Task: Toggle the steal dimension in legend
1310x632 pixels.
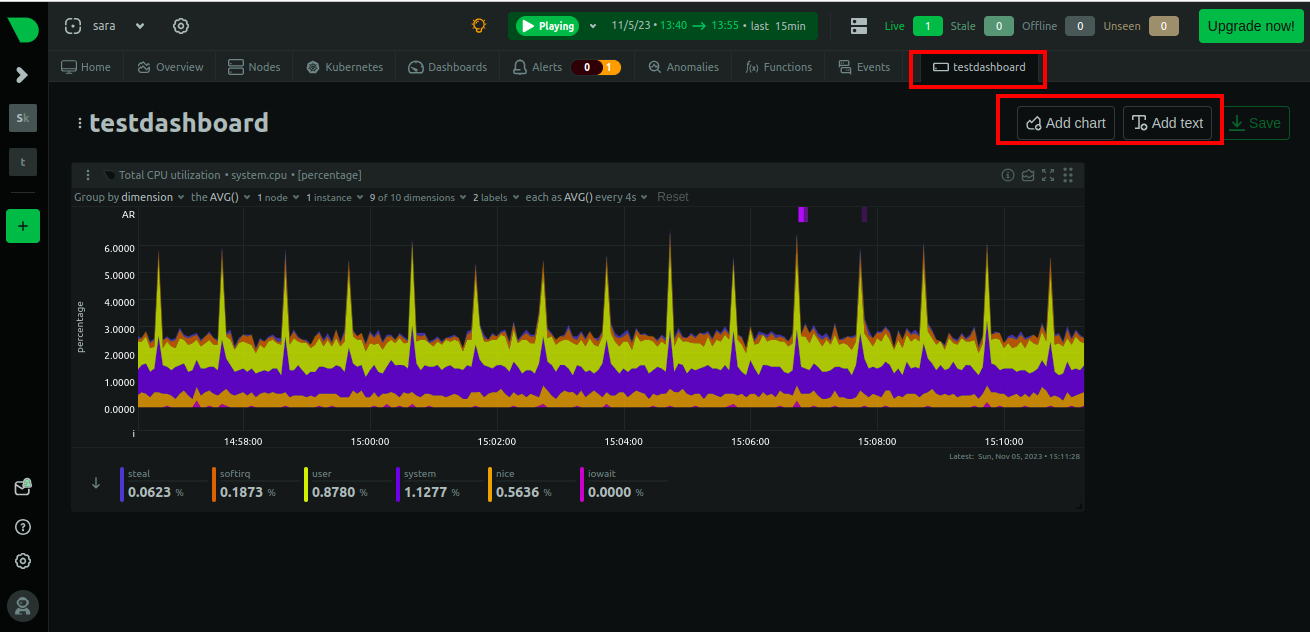Action: click(x=139, y=474)
